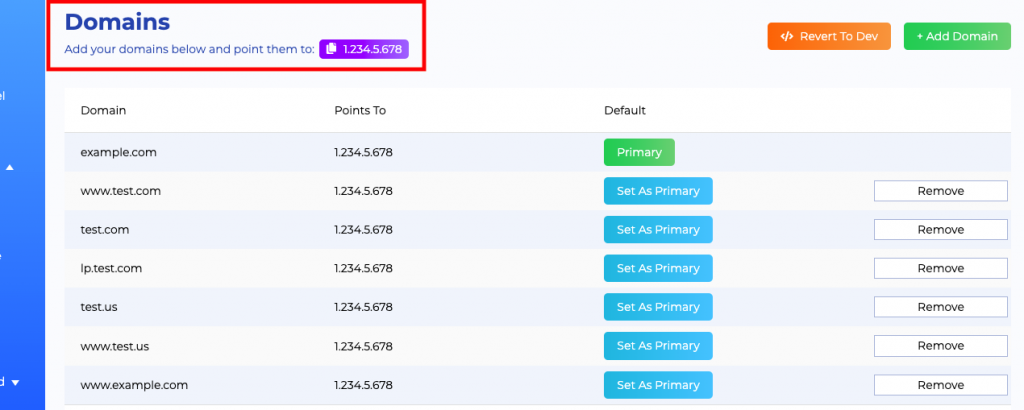This screenshot has width=1024, height=410.
Task: Set www.example.com as primary domain
Action: click(x=658, y=385)
